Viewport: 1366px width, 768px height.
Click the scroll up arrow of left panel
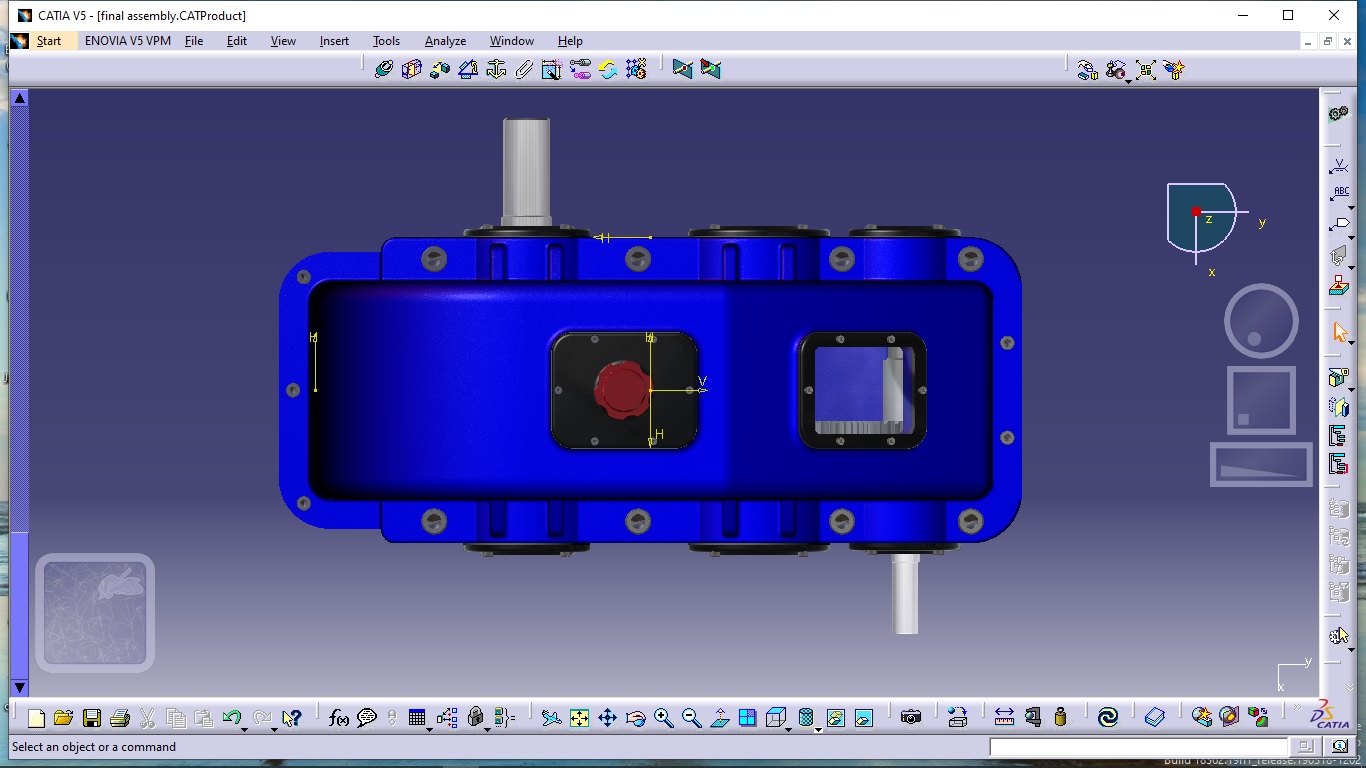19,97
